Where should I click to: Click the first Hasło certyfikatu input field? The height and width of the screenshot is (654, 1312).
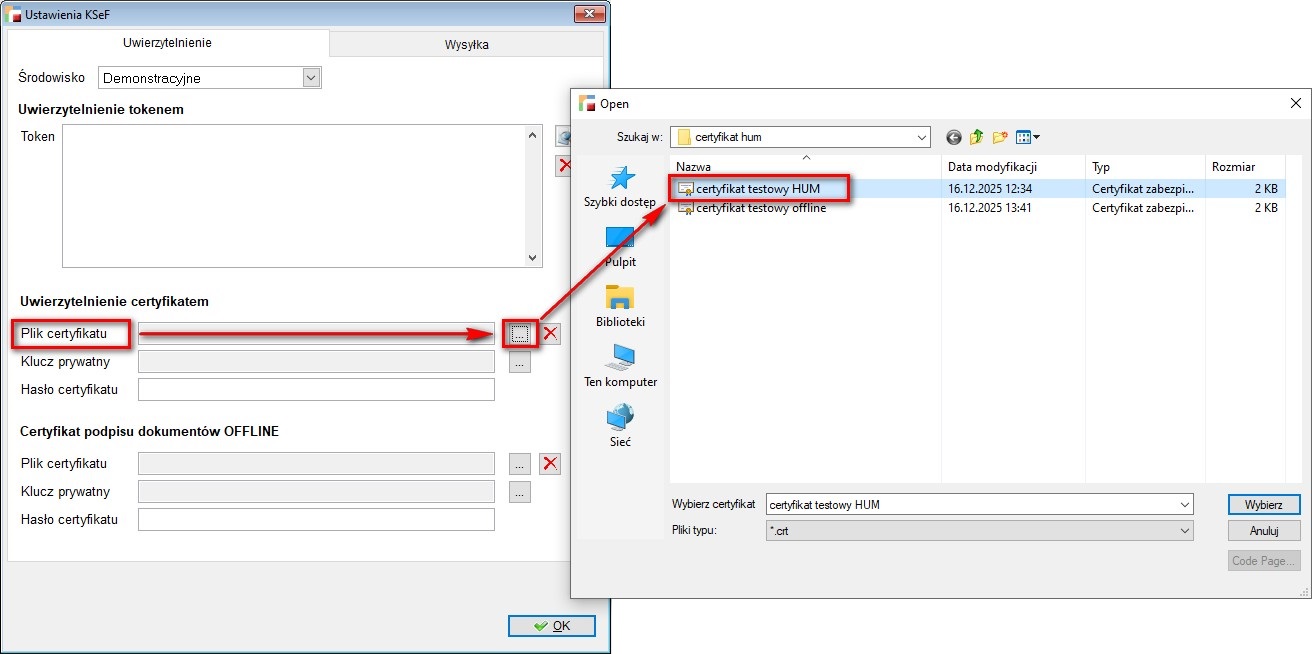(x=316, y=390)
